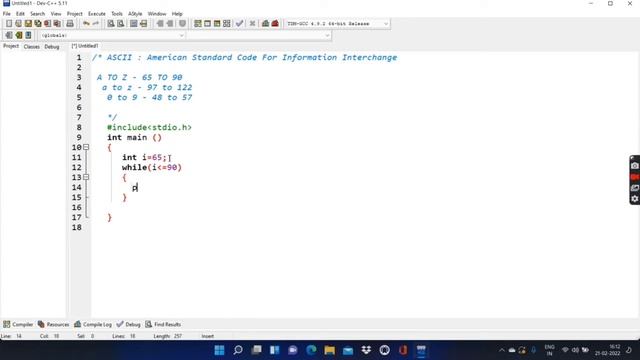Open the TDM-GCC compiler selection dropdown
Viewport: 640px width, 360px height.
point(337,24)
